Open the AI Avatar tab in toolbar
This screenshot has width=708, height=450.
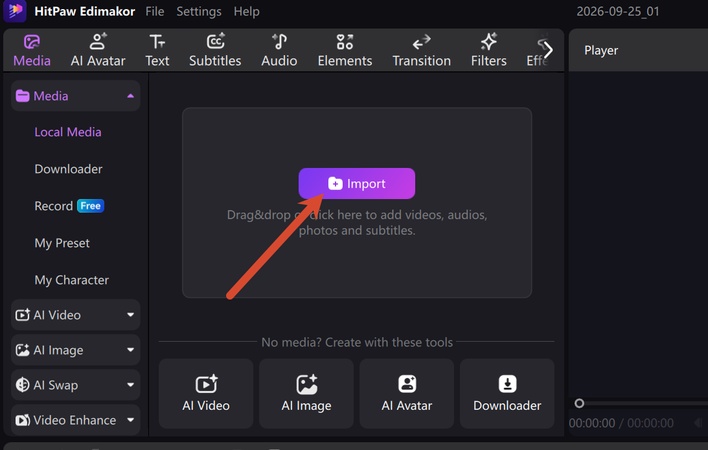point(98,50)
